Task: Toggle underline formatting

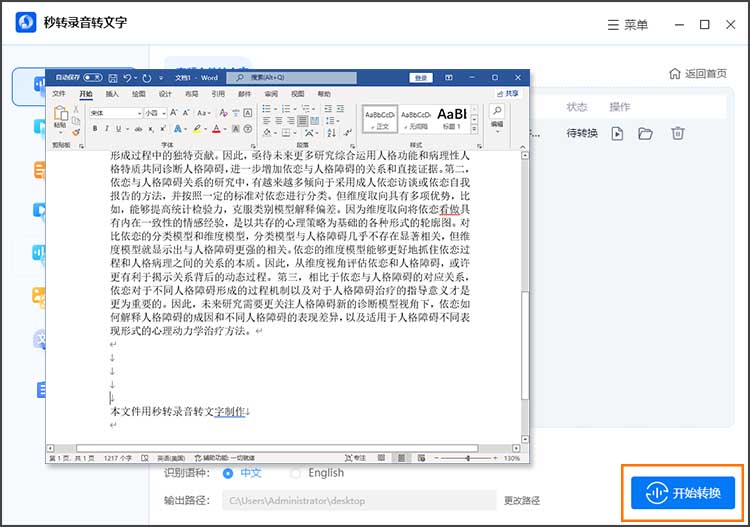Action: (x=118, y=129)
